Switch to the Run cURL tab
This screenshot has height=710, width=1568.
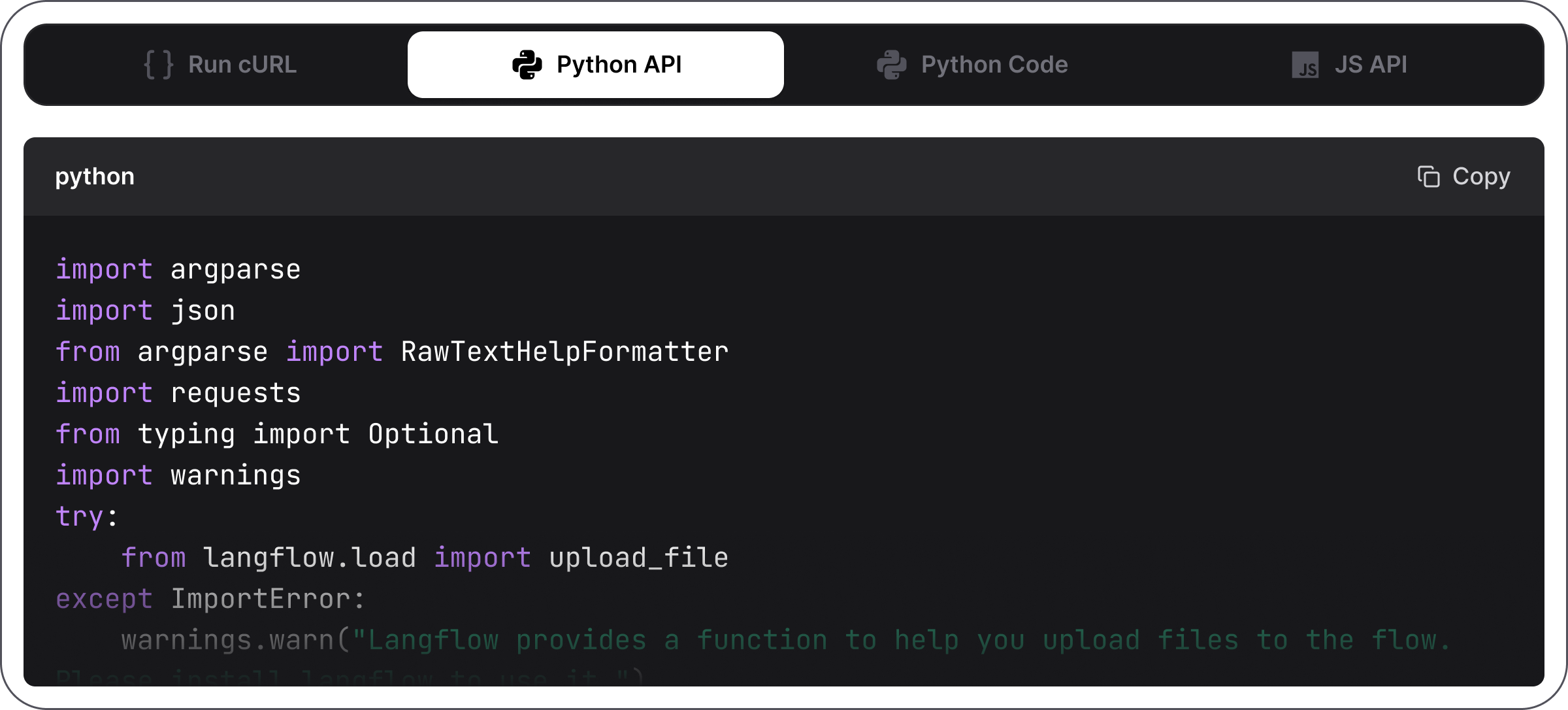click(220, 65)
